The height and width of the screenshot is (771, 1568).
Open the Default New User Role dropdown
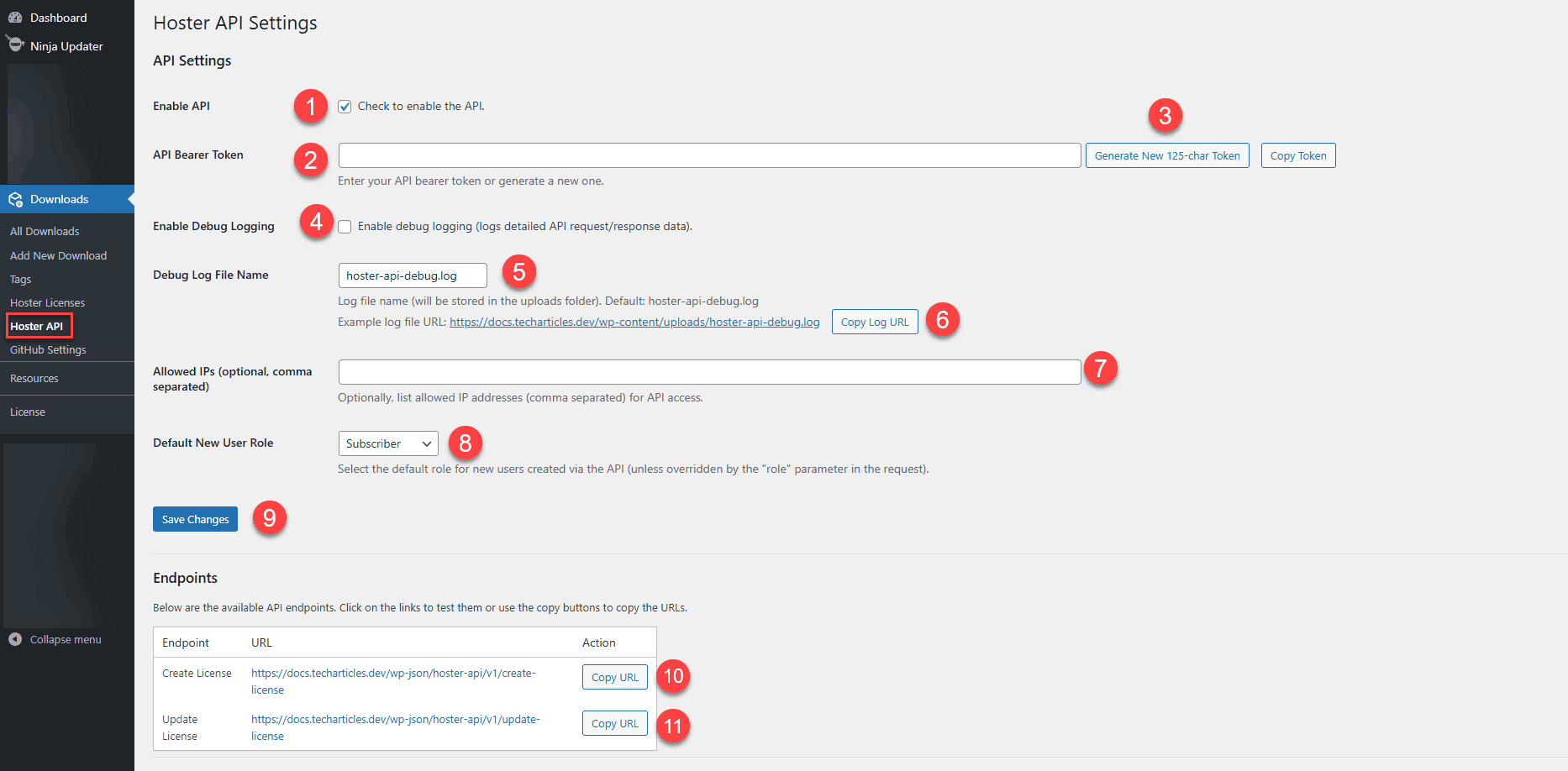[x=388, y=443]
